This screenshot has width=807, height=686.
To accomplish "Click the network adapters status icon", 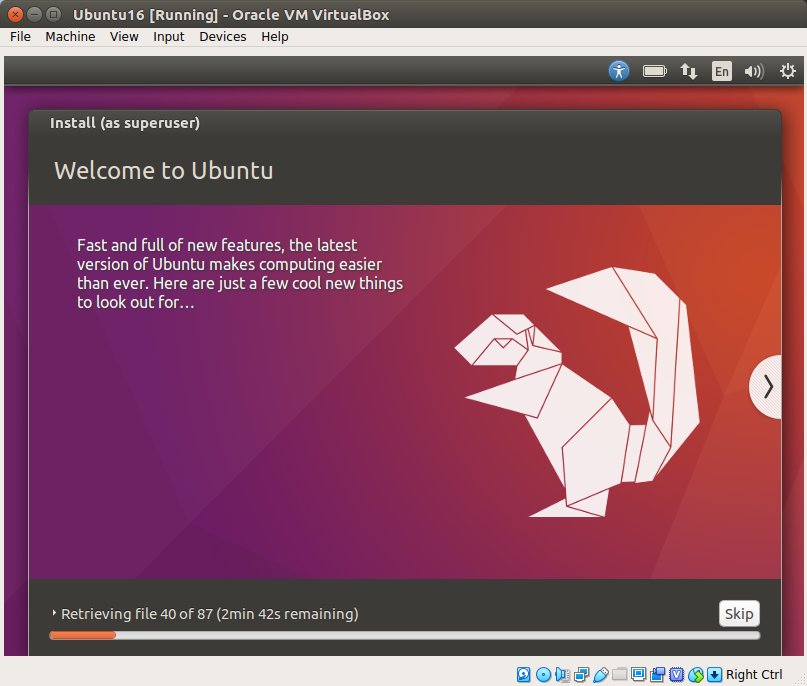I will [582, 675].
